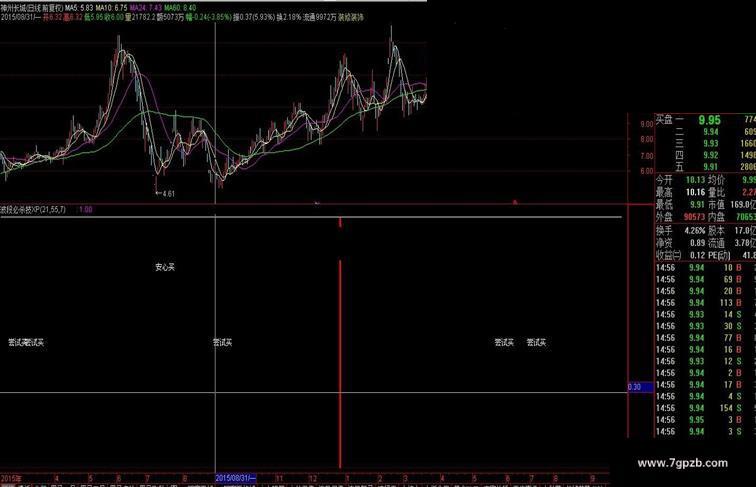
Task: Select the bid level 四 price 9.92
Action: click(x=711, y=155)
